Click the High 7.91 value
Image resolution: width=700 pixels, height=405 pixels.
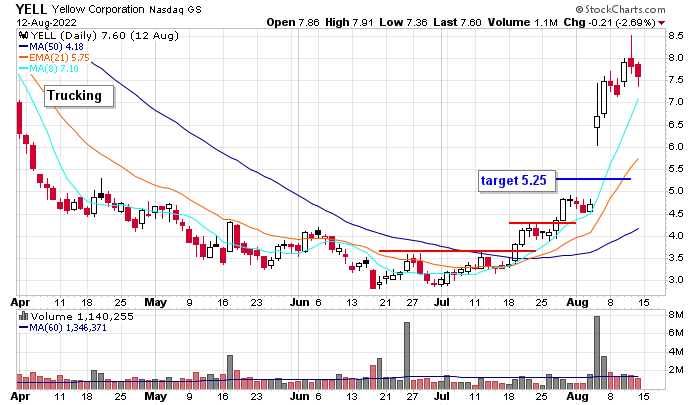349,22
